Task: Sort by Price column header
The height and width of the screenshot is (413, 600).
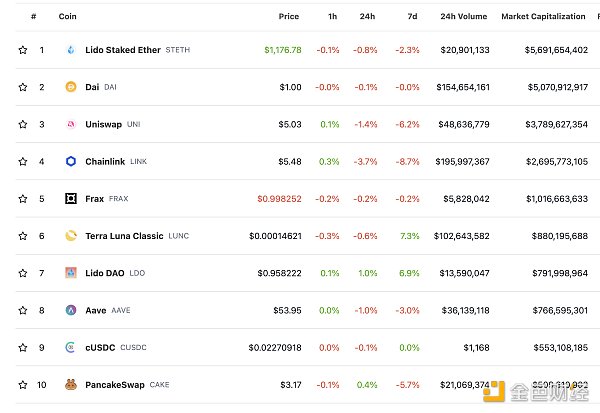Action: [290, 17]
